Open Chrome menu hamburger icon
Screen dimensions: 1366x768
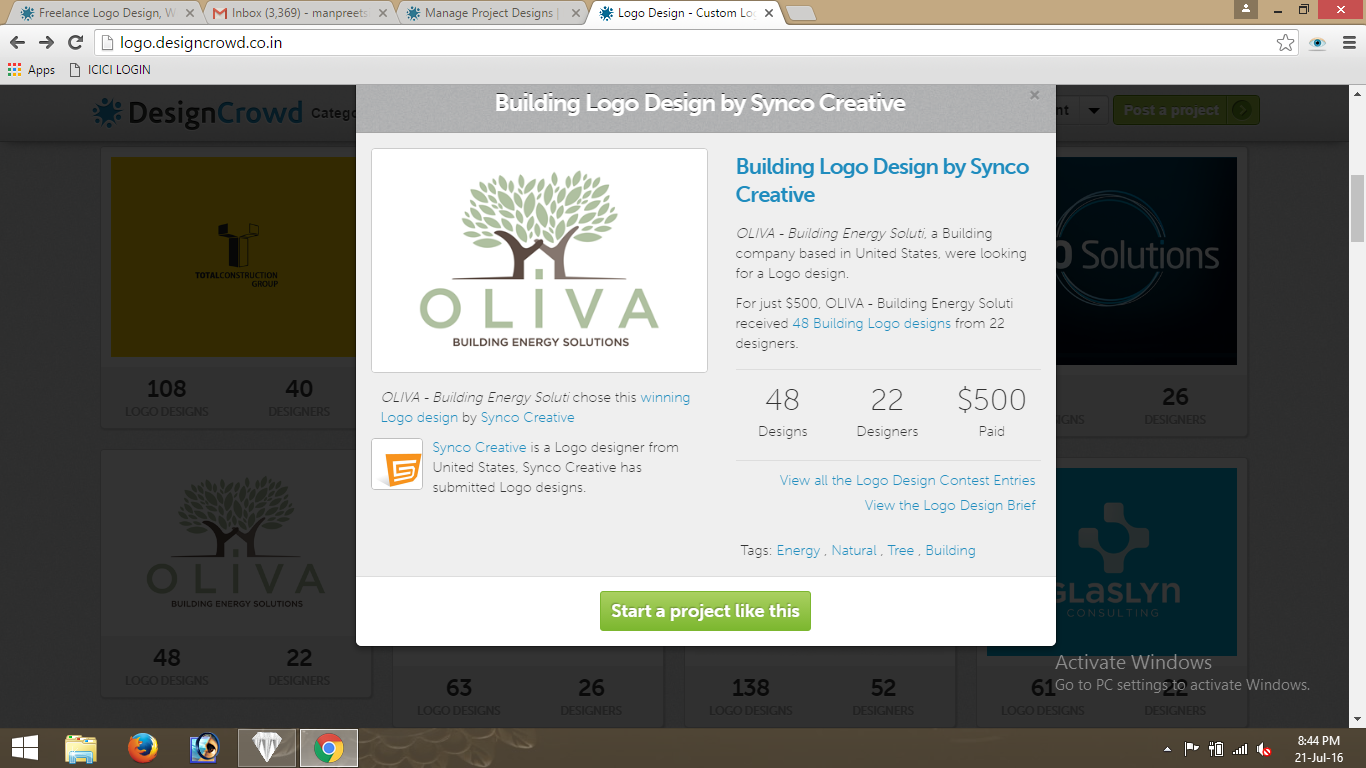(1347, 43)
